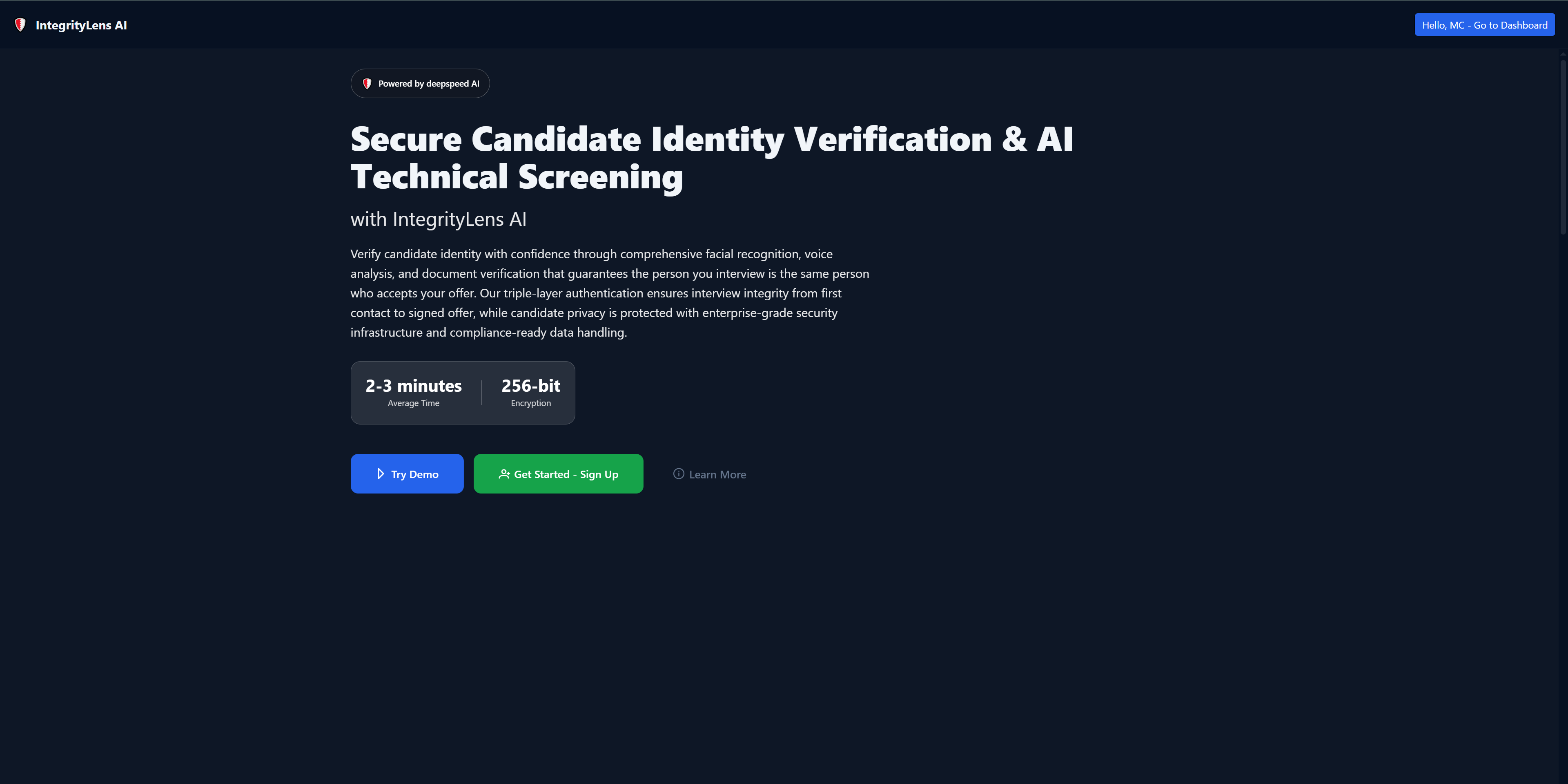Click the play triangle icon in Try Demo

(x=381, y=474)
